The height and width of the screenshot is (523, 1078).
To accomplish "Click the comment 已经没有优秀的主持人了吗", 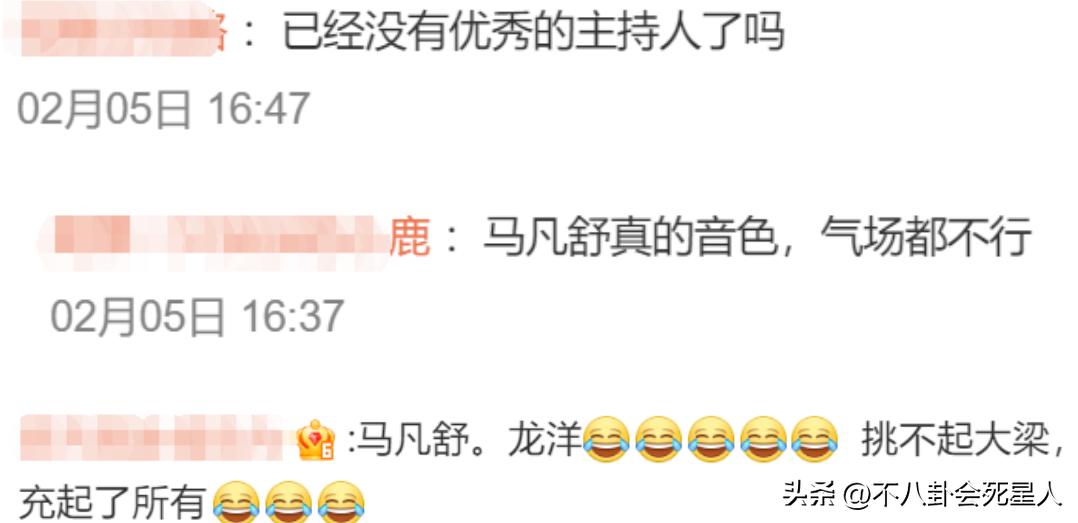I will (x=534, y=32).
